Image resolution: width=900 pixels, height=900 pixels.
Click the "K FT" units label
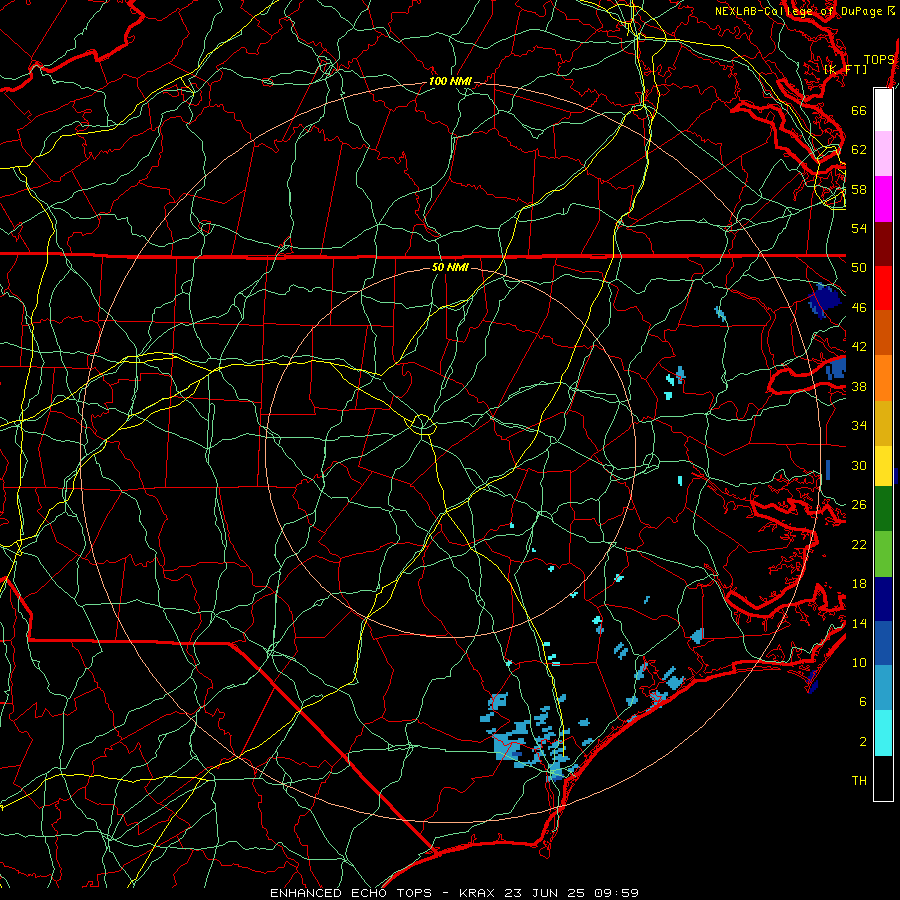tap(845, 69)
